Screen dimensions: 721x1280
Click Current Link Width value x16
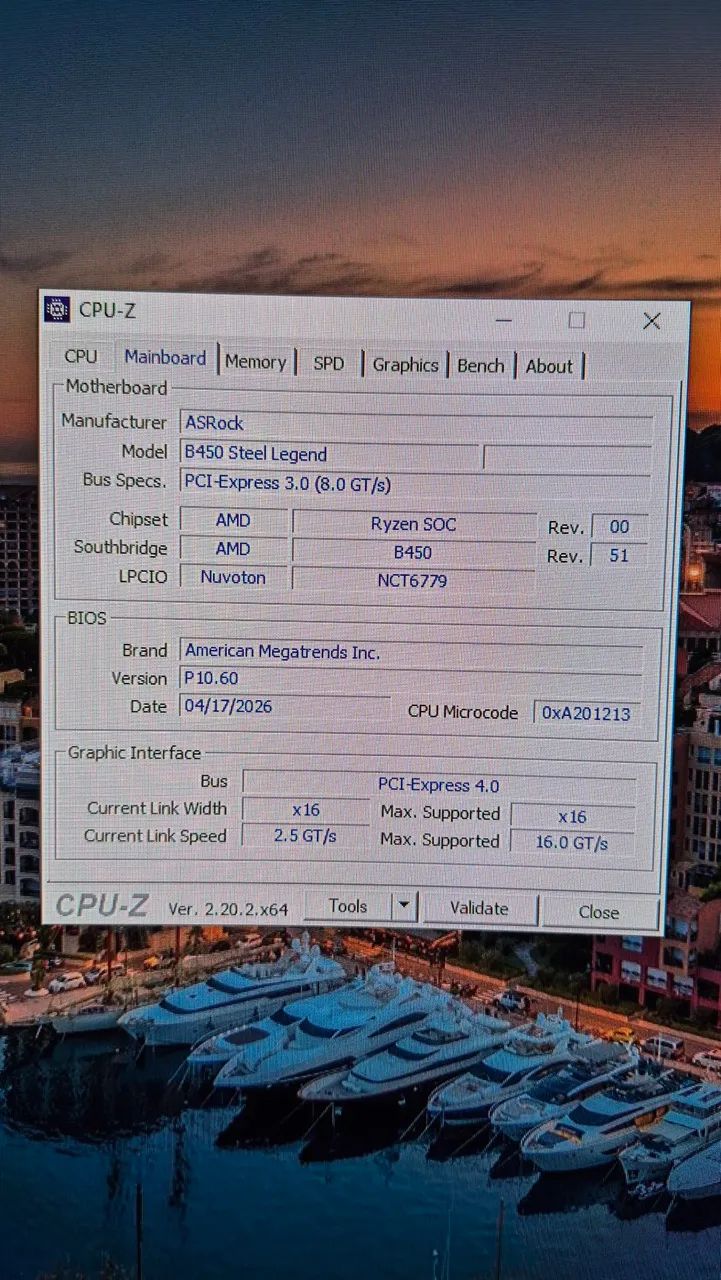[x=305, y=810]
